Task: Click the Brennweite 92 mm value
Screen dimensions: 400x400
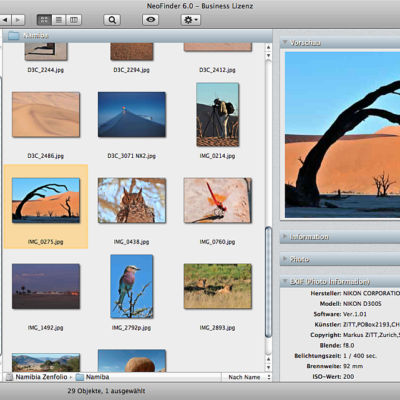Action: (x=353, y=366)
